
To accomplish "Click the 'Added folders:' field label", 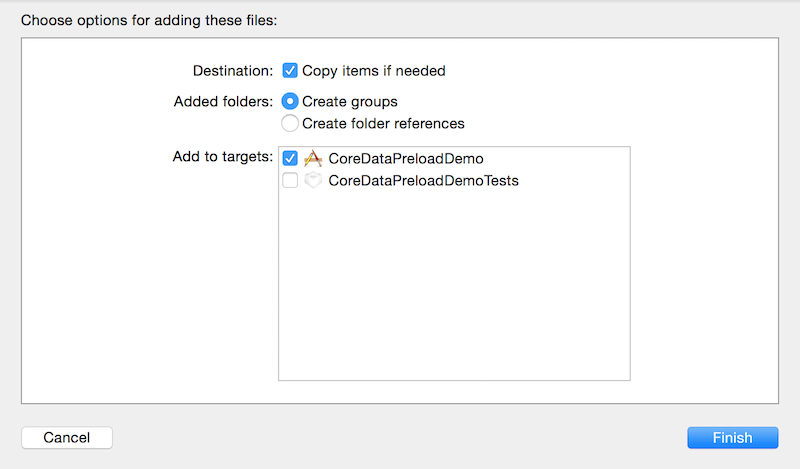I will pyautogui.click(x=223, y=101).
